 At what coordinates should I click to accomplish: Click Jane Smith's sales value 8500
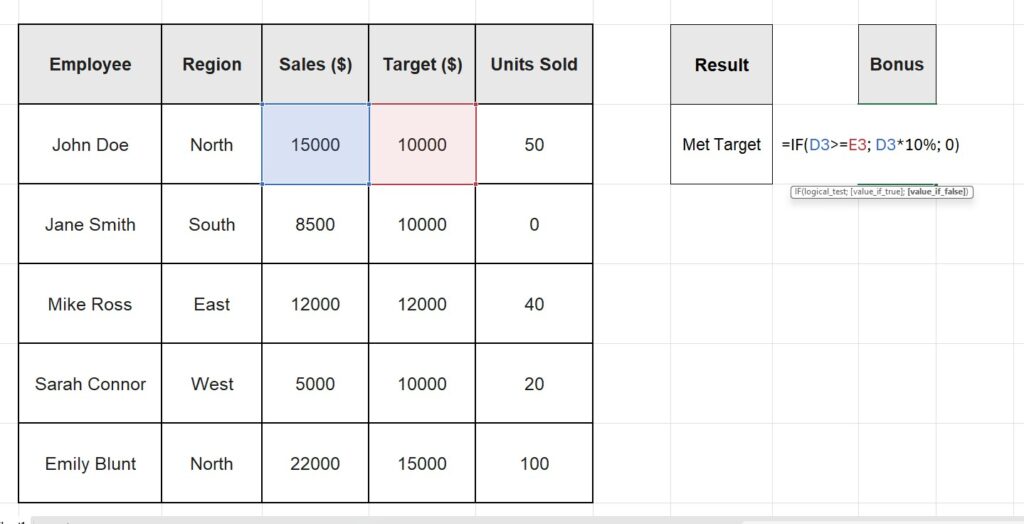(x=315, y=225)
